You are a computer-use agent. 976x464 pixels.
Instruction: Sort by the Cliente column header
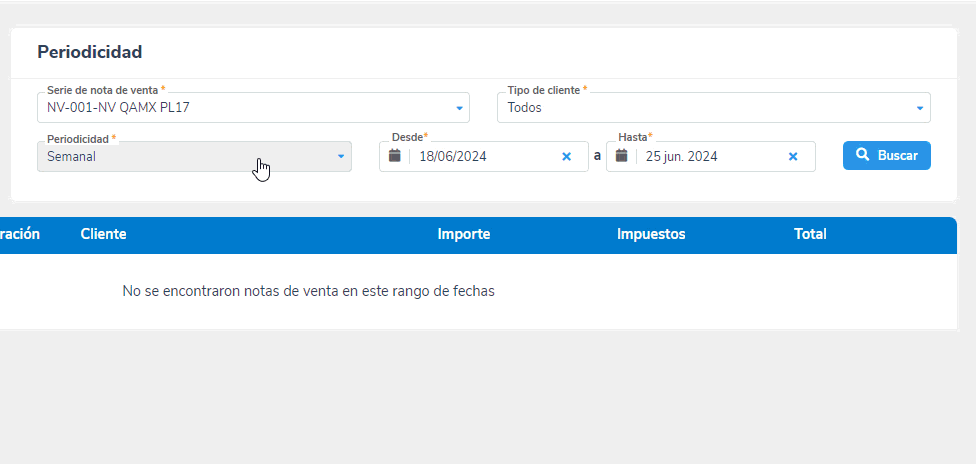coord(103,234)
